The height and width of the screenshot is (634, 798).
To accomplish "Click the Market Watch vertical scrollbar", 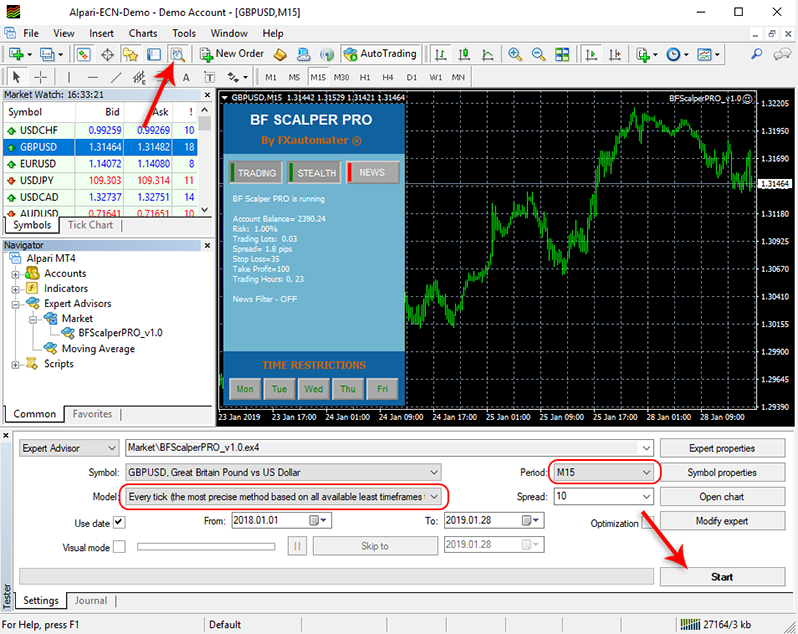I will [205, 159].
